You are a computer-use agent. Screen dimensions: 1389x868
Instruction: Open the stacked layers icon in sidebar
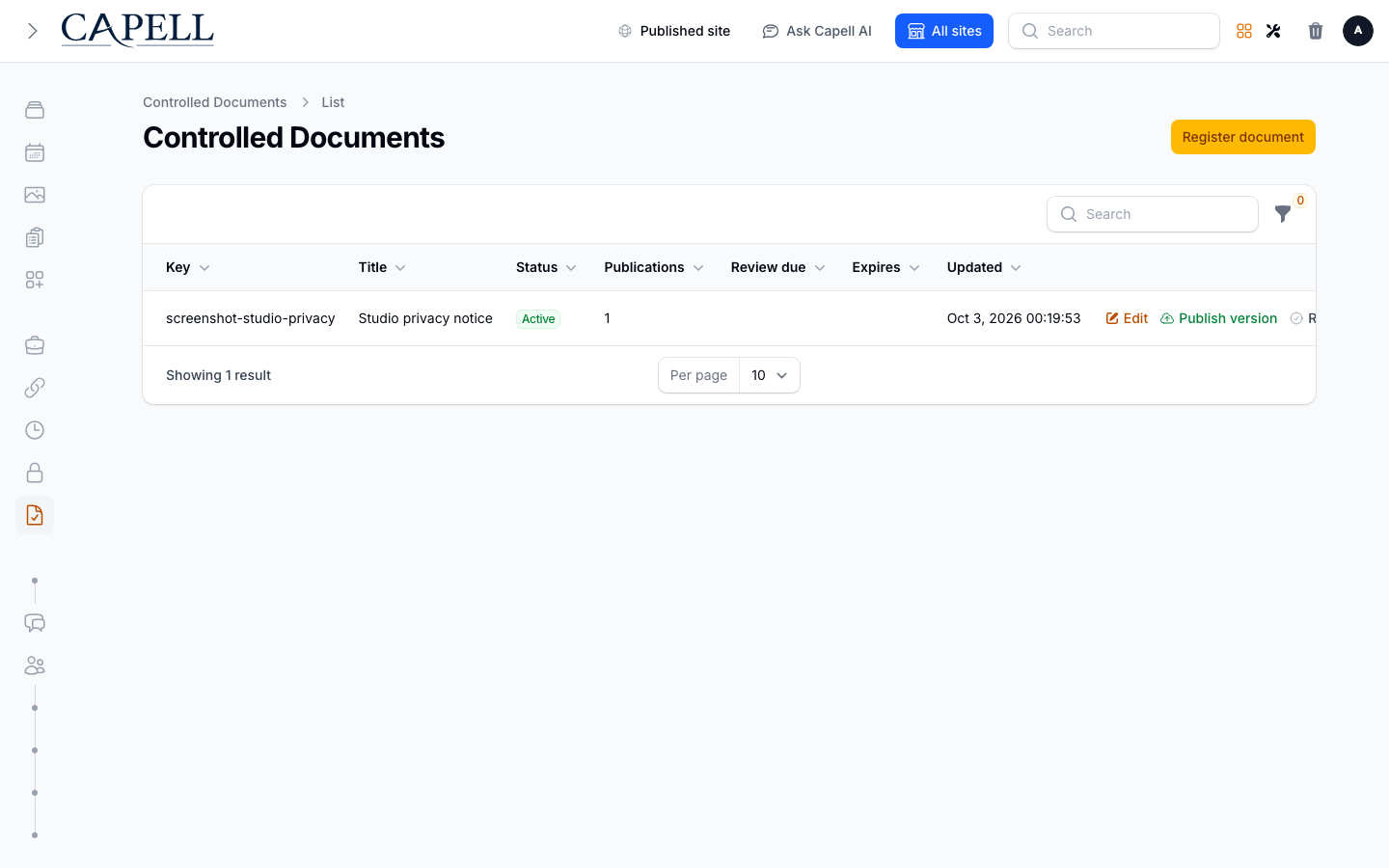click(35, 110)
